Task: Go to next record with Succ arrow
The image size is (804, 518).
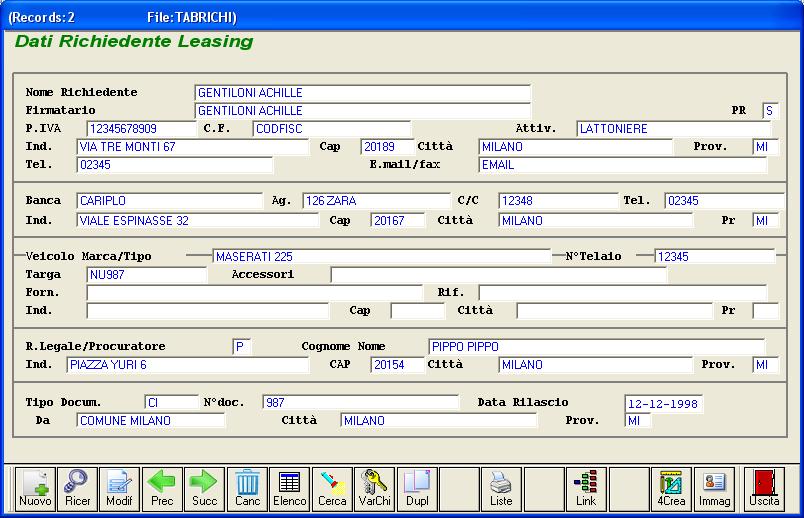Action: (x=204, y=489)
